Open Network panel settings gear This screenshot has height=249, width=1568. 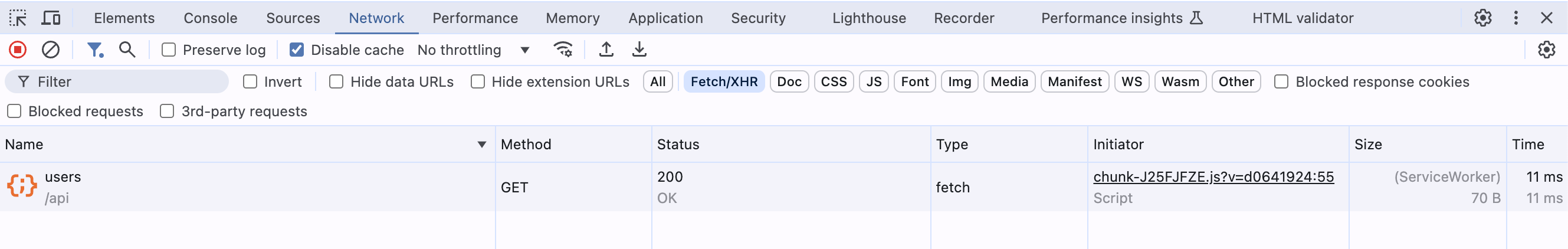coord(1546,50)
